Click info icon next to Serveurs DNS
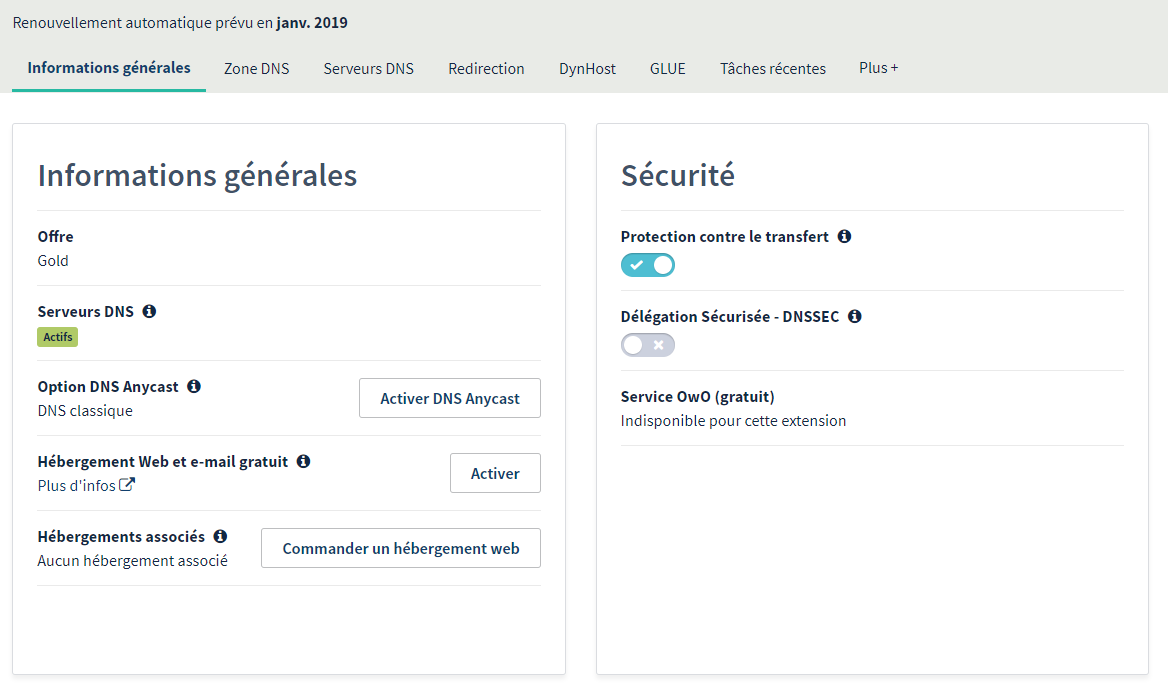This screenshot has width=1168, height=684. [x=149, y=311]
